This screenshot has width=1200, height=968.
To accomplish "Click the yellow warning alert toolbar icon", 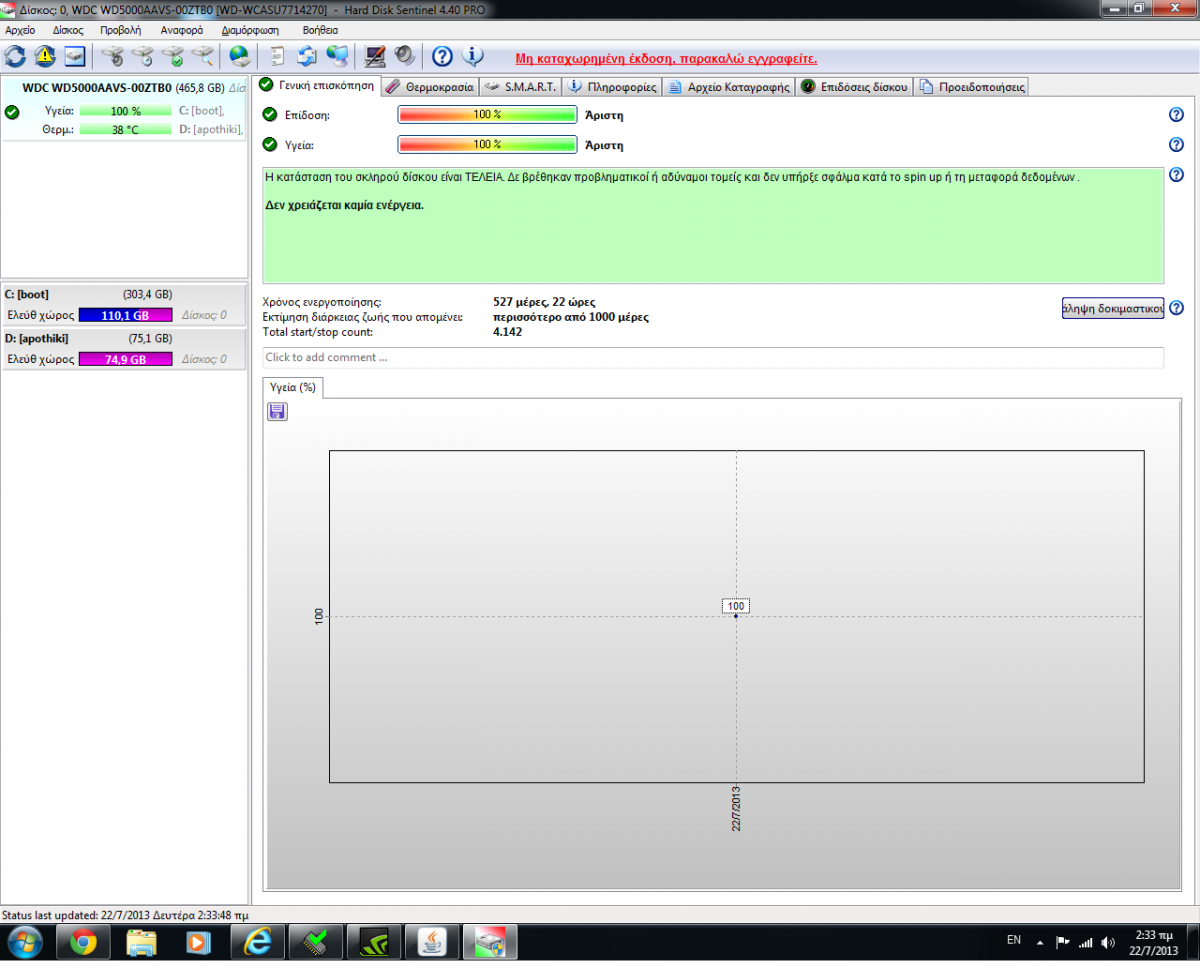I will pos(45,56).
